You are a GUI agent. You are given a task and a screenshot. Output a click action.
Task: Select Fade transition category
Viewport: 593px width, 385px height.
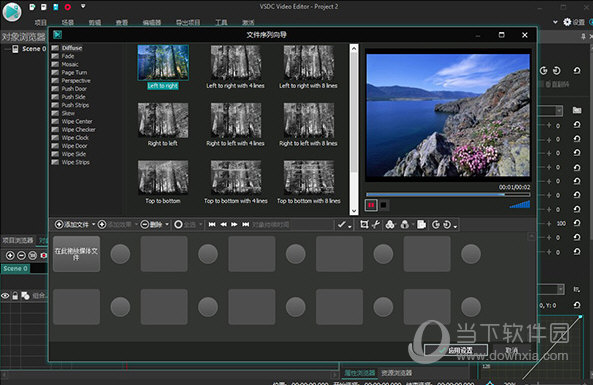63,56
